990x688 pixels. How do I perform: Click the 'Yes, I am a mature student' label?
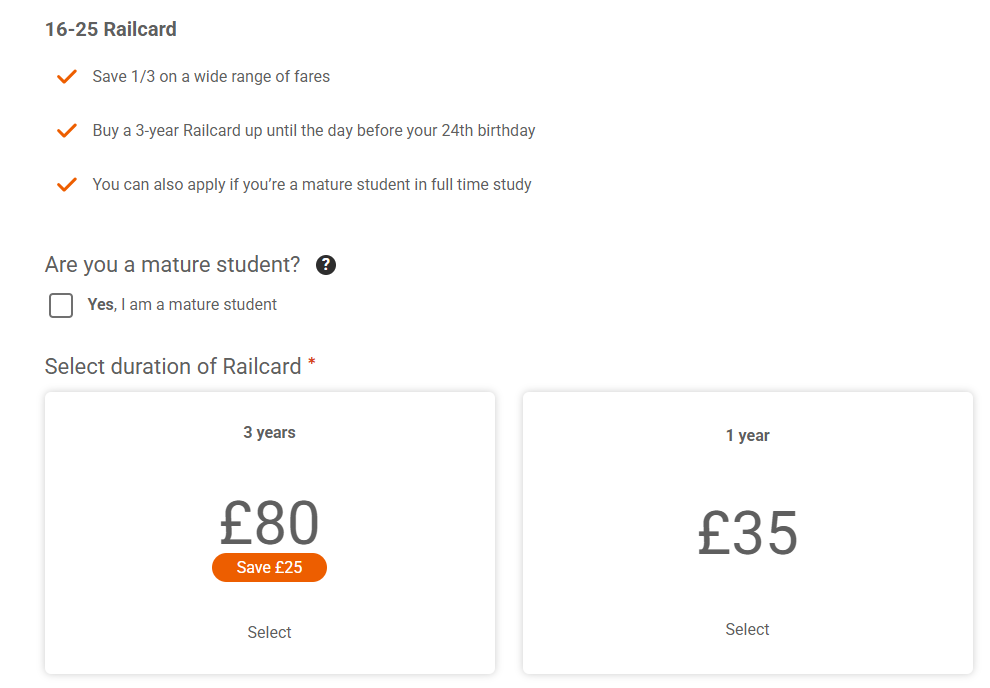[x=182, y=304]
